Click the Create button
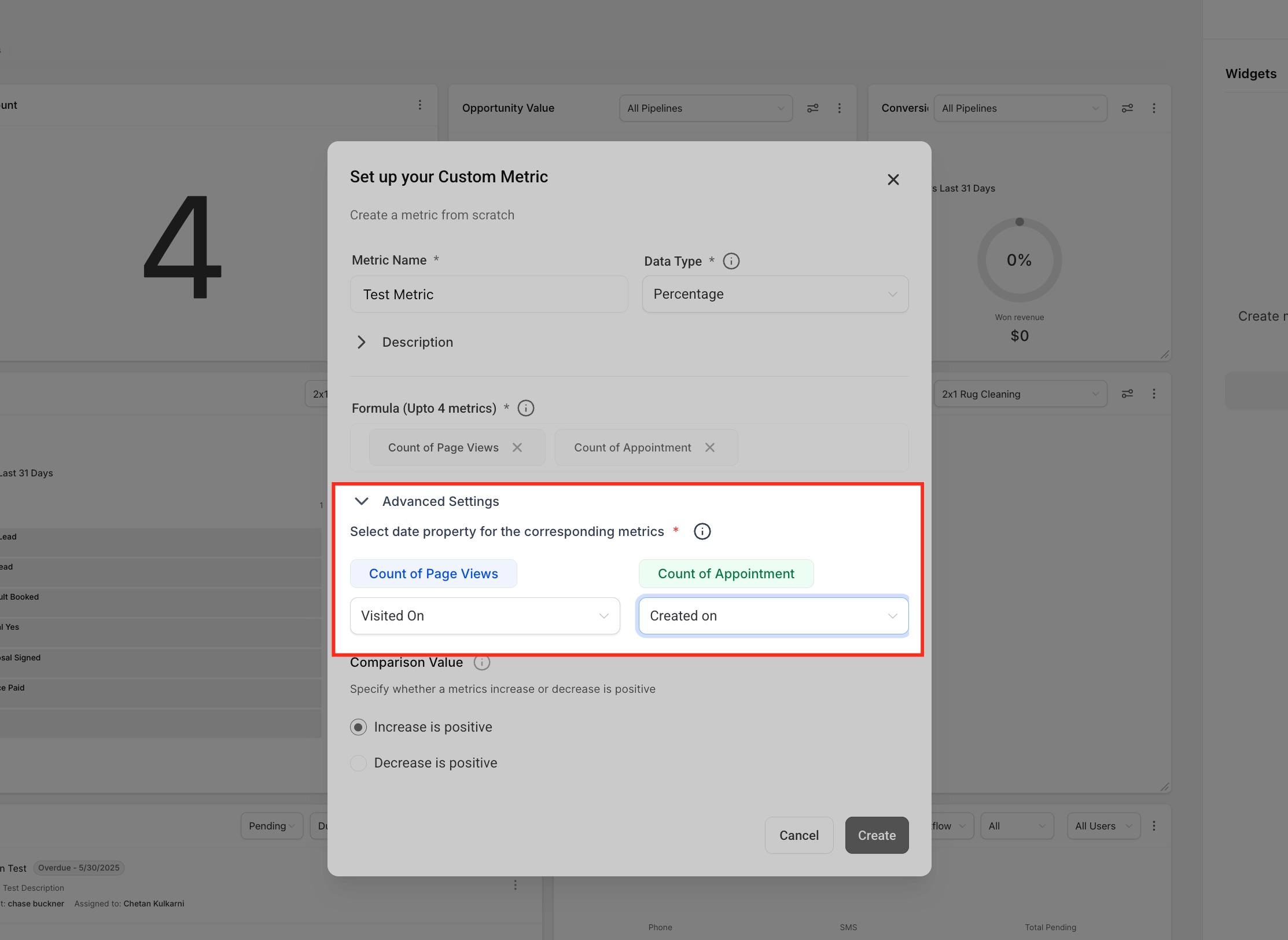 point(876,835)
